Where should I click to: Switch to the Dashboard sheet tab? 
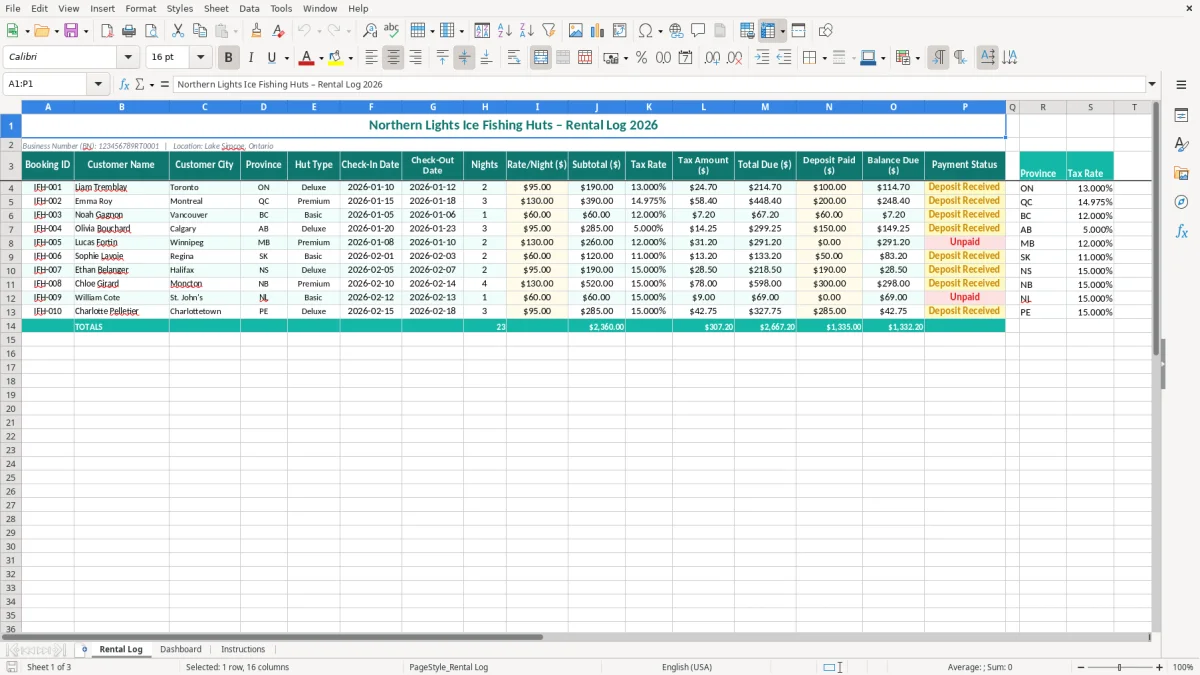click(x=180, y=649)
